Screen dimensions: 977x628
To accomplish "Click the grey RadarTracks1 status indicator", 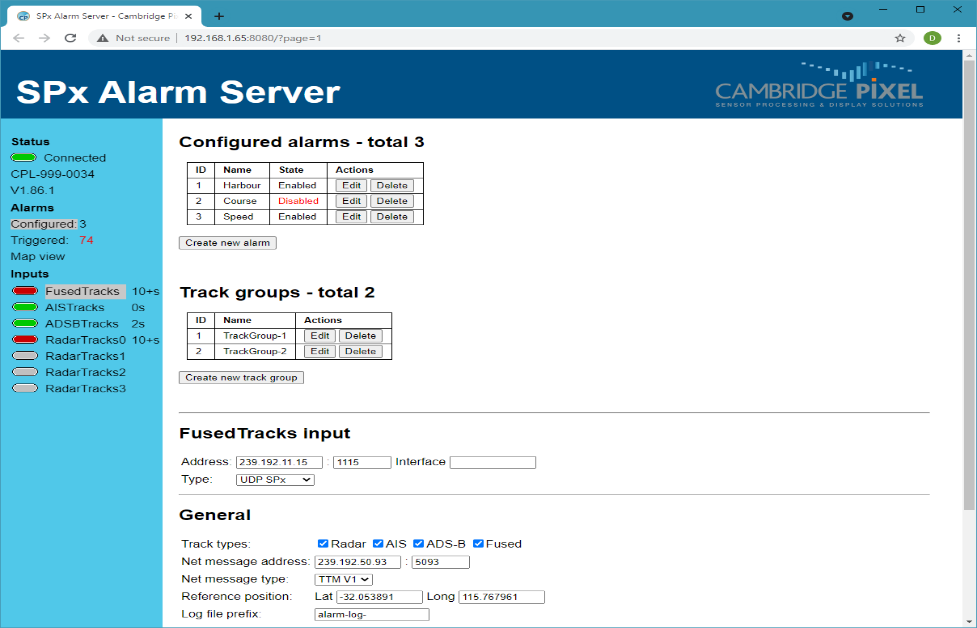I will pyautogui.click(x=25, y=356).
